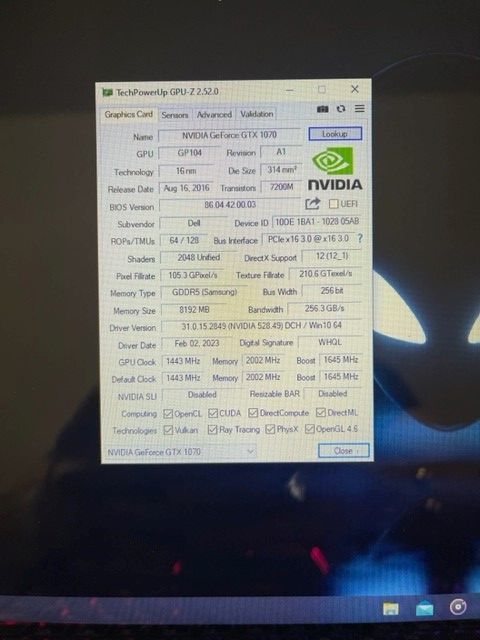
Task: Click the Bus Interface PCIe x16 3.0 field
Action: pos(308,239)
